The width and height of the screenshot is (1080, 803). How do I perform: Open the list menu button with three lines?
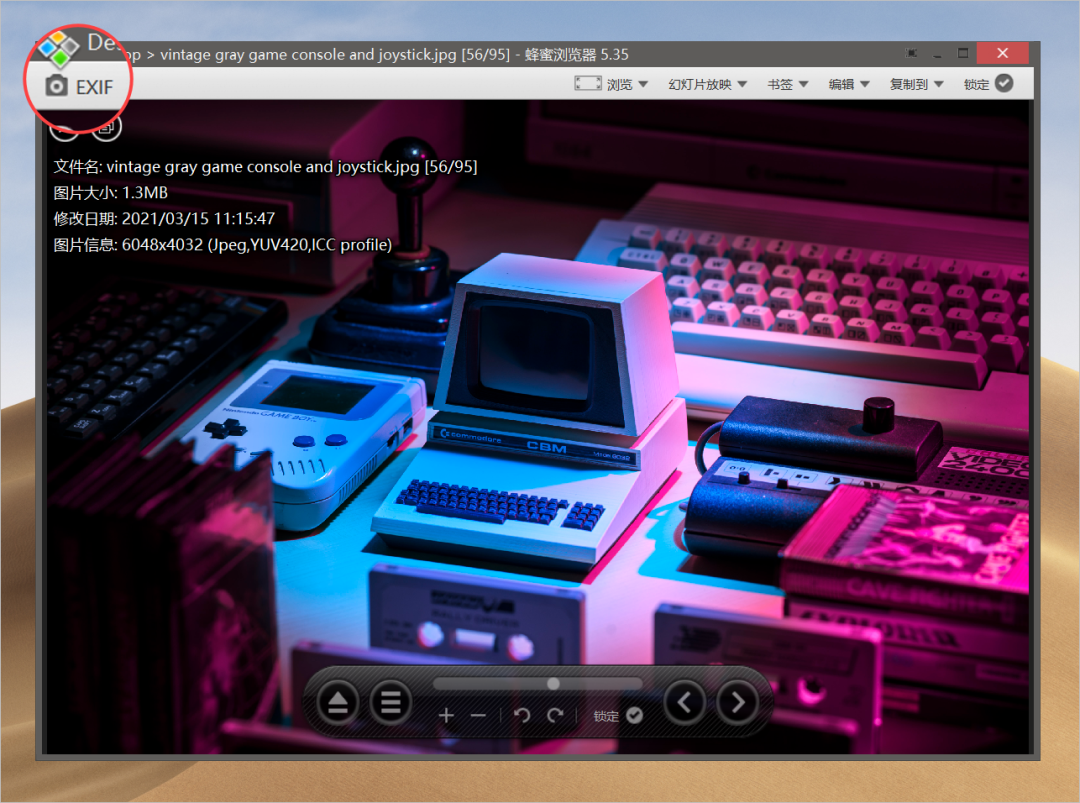coord(390,703)
